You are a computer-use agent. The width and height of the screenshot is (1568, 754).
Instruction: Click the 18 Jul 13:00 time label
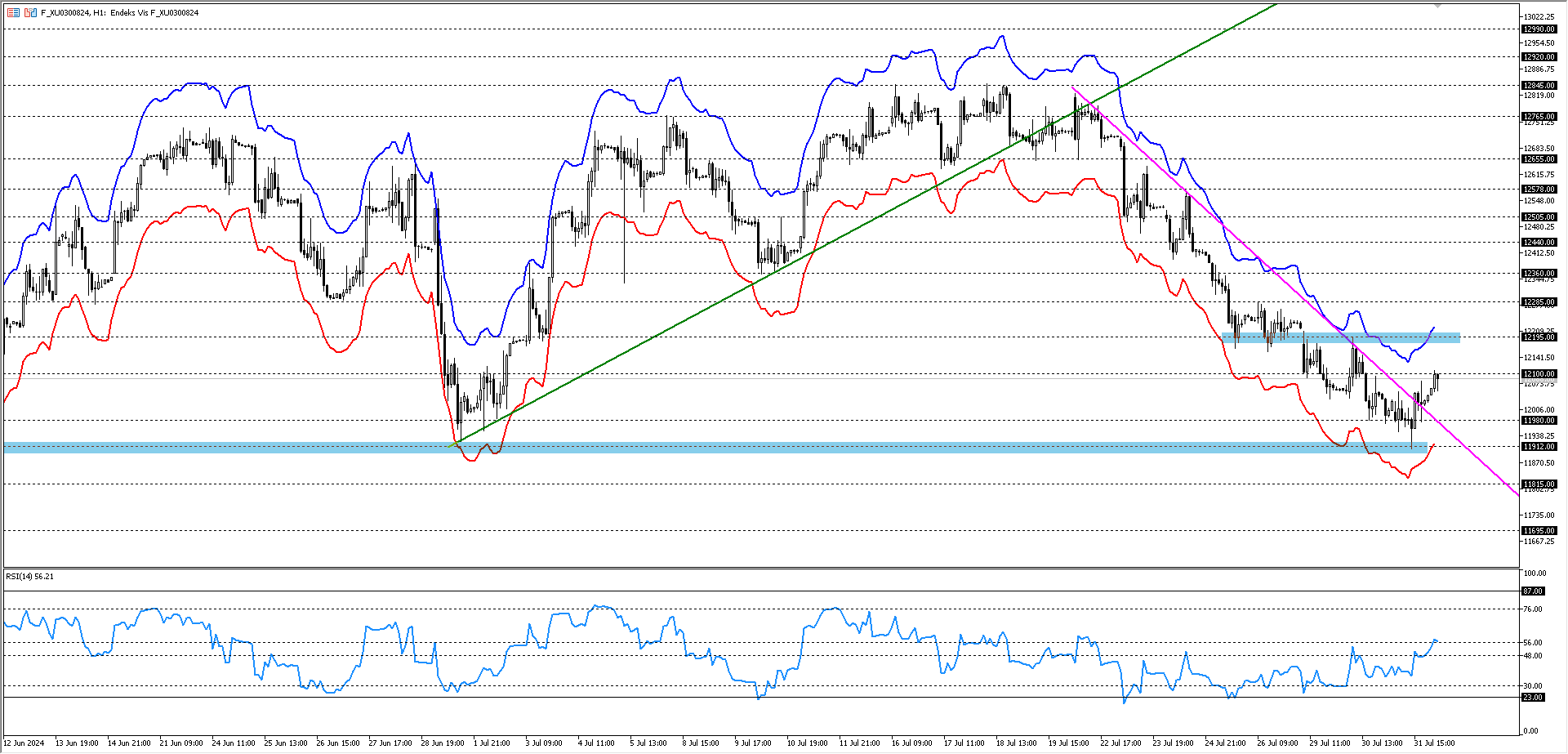1017,743
